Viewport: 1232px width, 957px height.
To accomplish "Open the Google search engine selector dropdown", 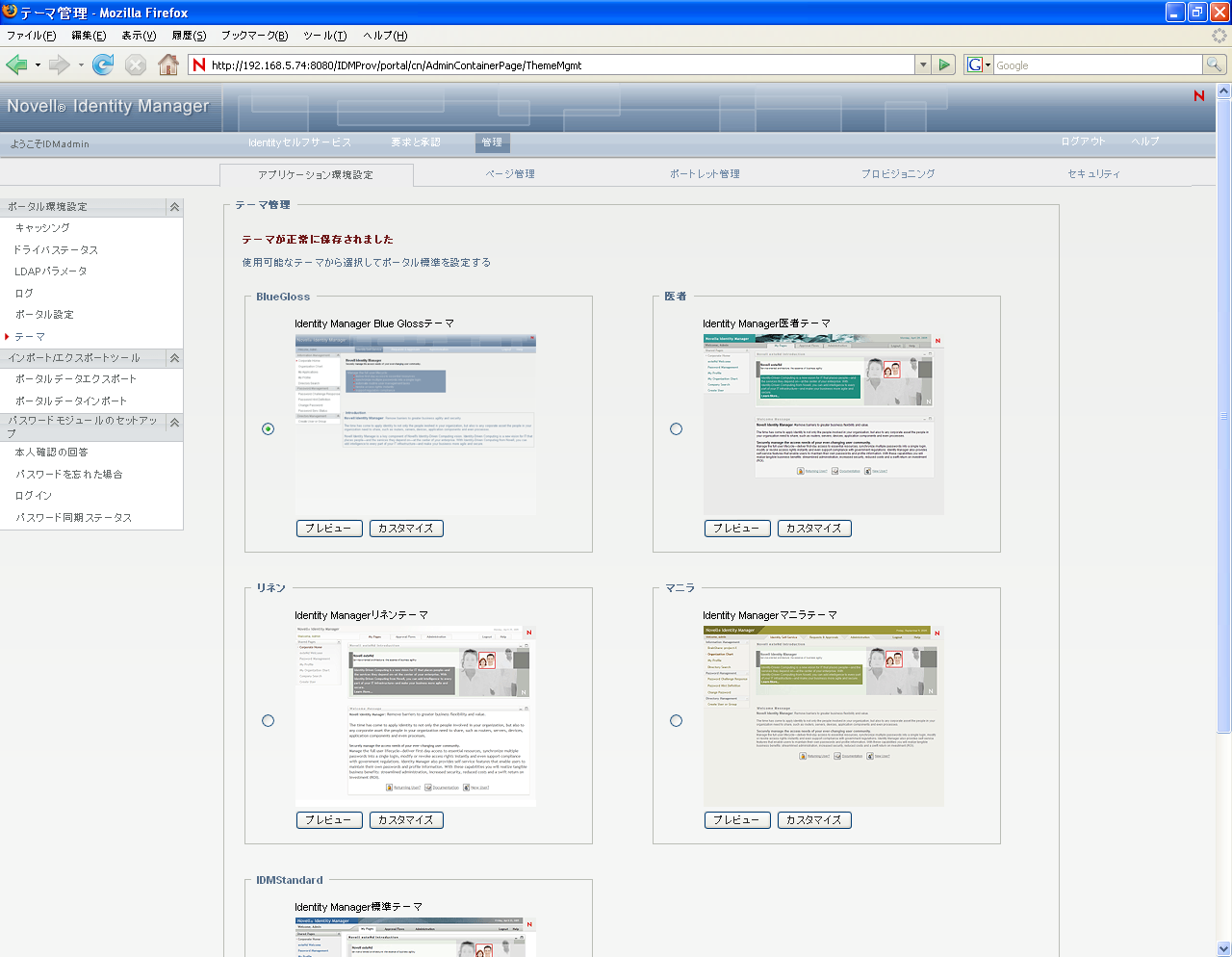I will pos(978,65).
